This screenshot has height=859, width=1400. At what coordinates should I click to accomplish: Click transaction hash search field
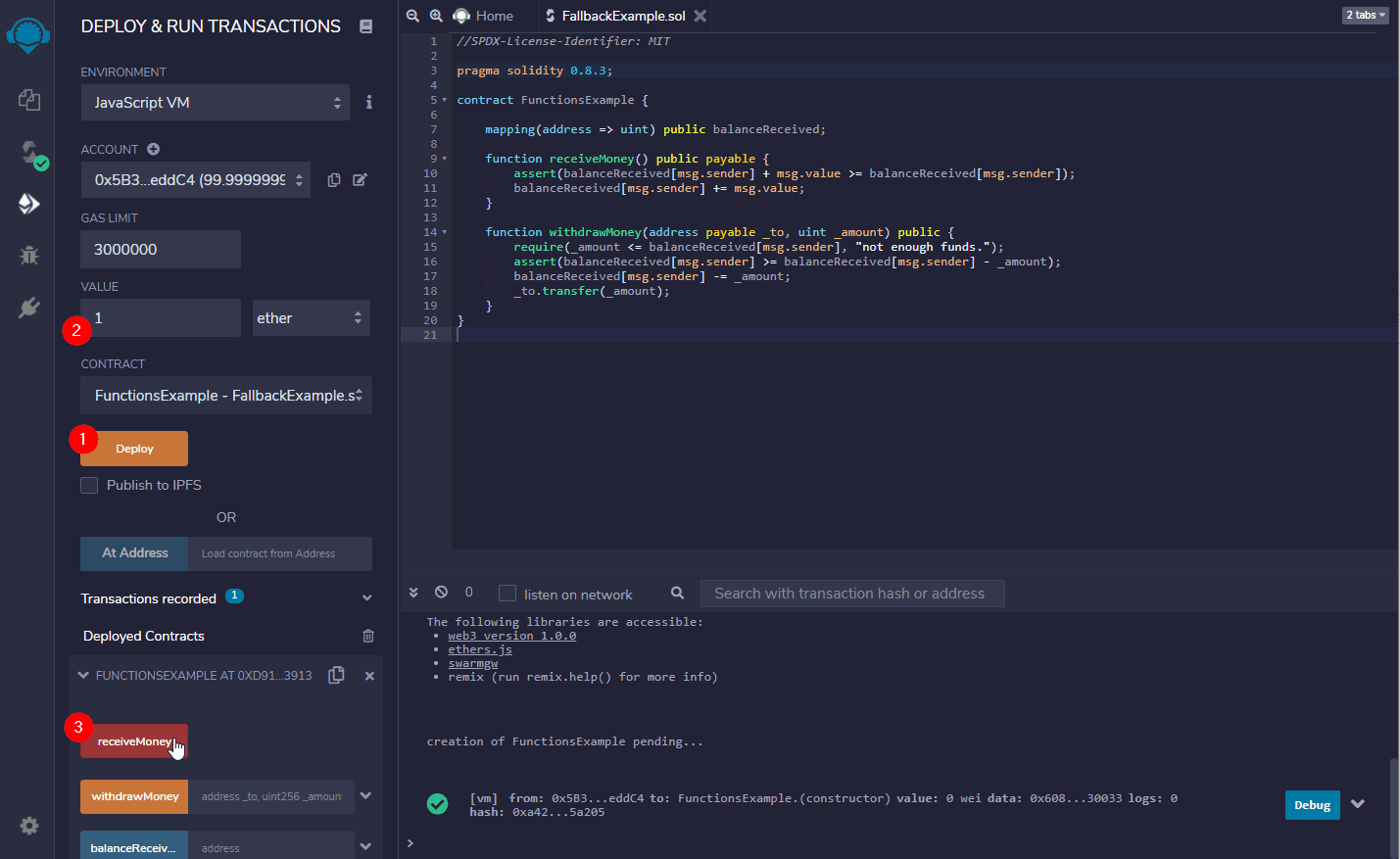tap(852, 594)
